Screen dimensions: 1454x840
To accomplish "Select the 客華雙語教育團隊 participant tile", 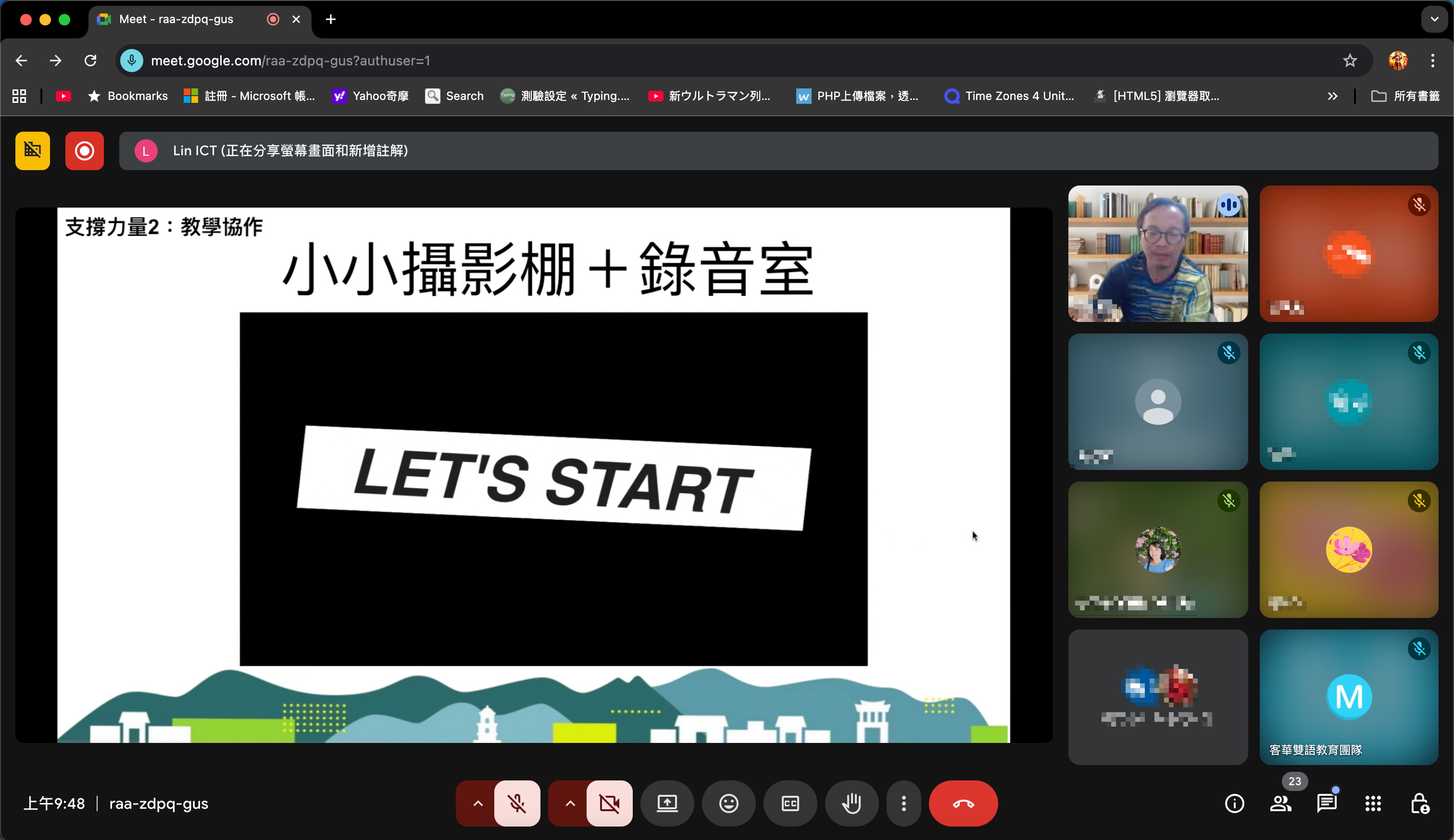I will [x=1348, y=698].
